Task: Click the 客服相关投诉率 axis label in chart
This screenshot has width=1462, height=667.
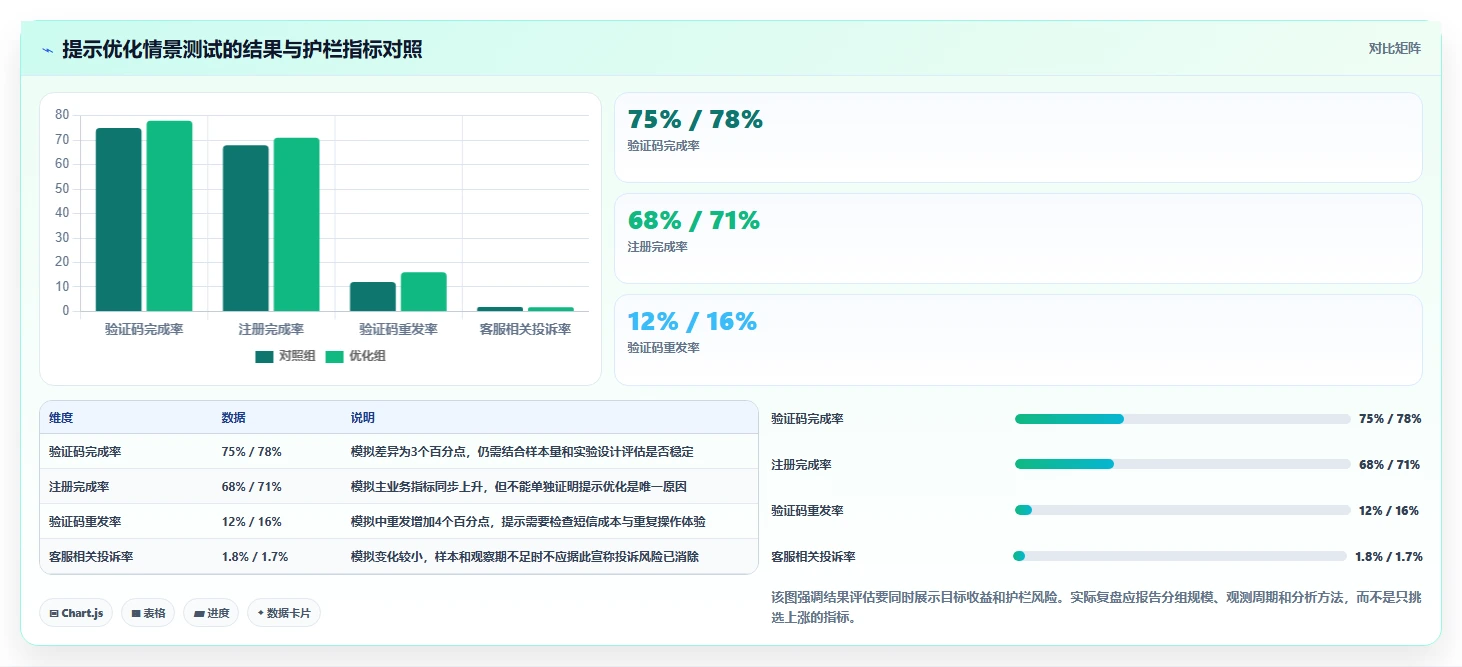Action: [x=525, y=329]
